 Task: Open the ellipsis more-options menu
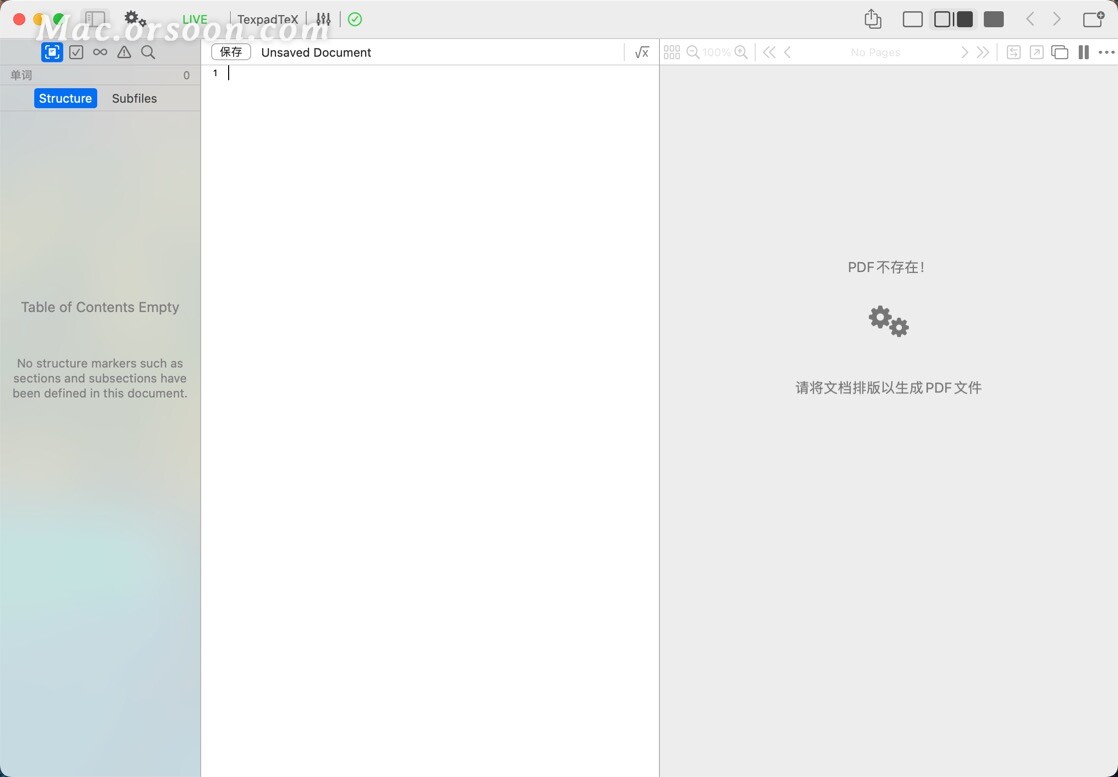pos(1106,52)
